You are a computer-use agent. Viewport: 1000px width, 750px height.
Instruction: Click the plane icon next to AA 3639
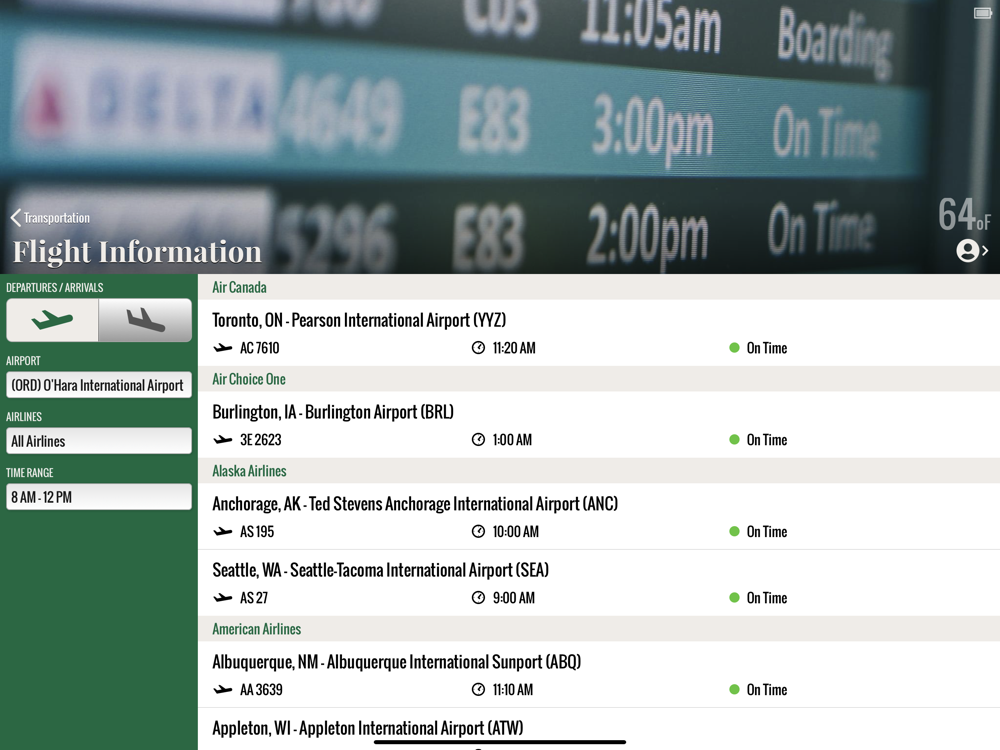click(x=223, y=689)
